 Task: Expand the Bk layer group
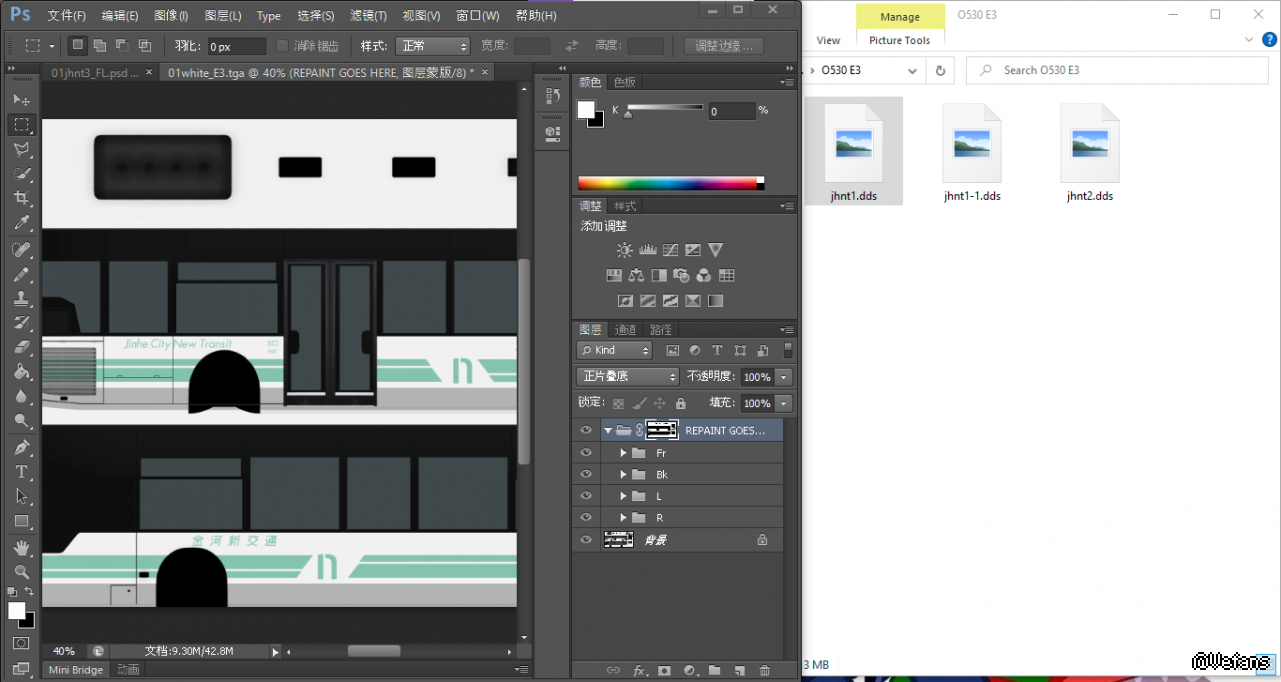[623, 475]
